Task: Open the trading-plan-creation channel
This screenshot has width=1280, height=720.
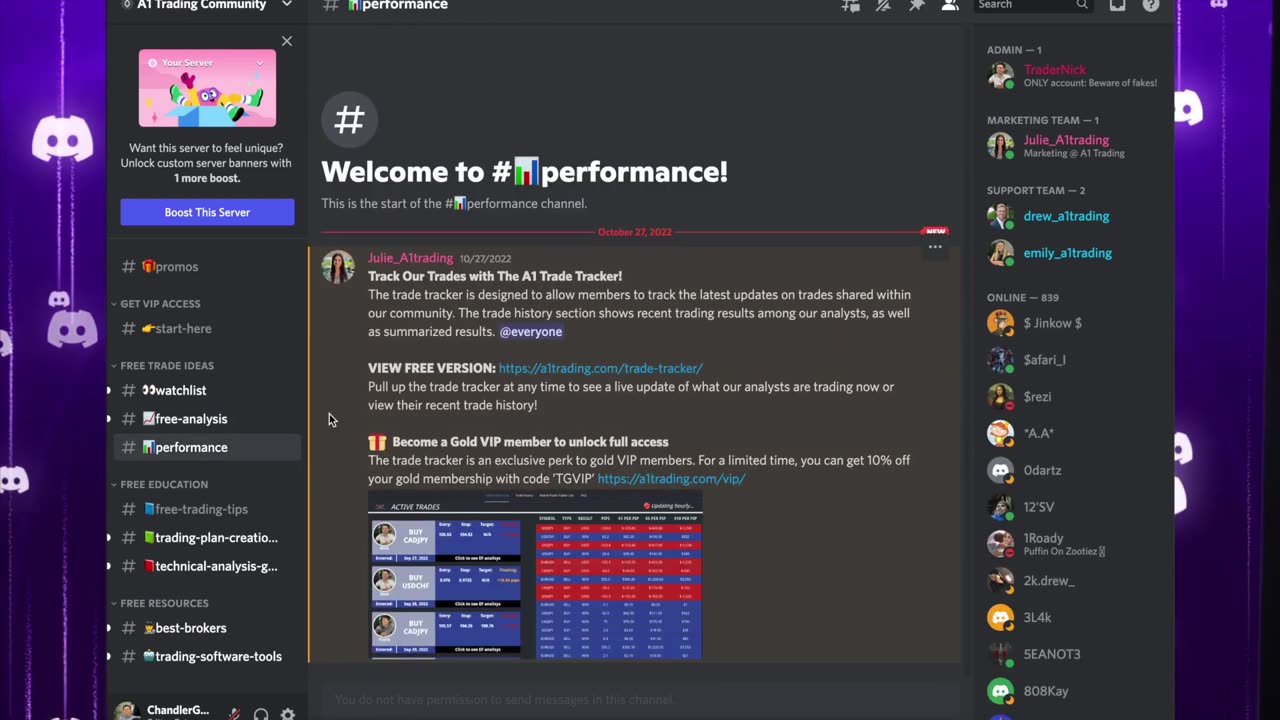Action: (207, 538)
